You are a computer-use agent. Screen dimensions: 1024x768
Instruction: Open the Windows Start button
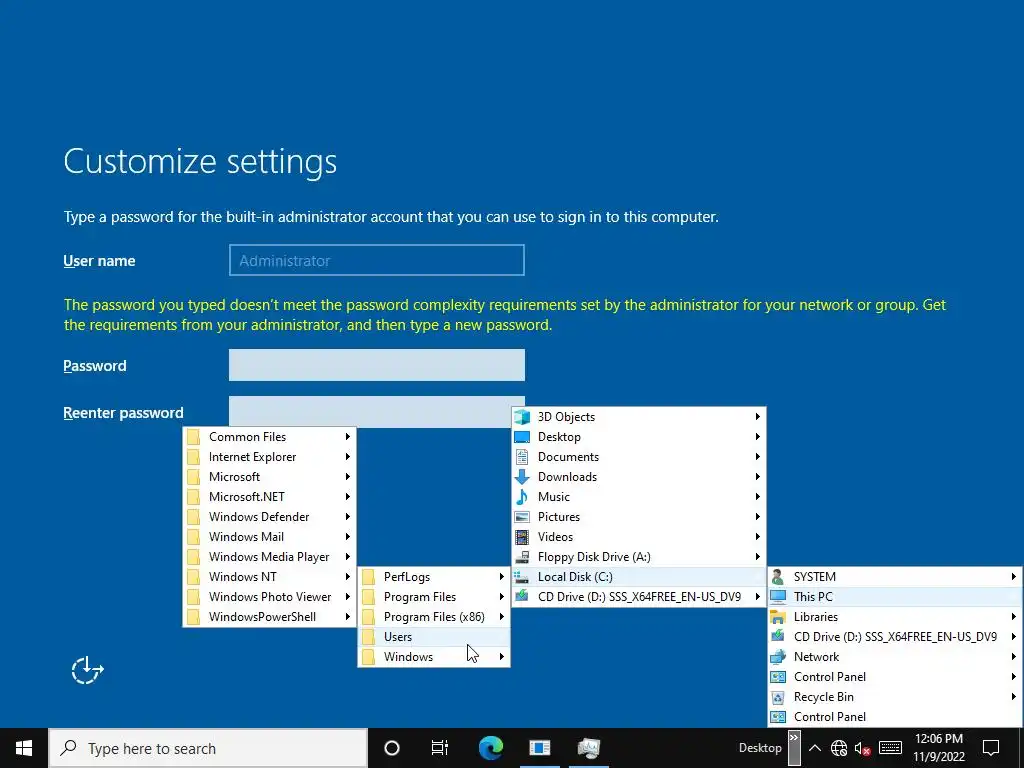(24, 748)
